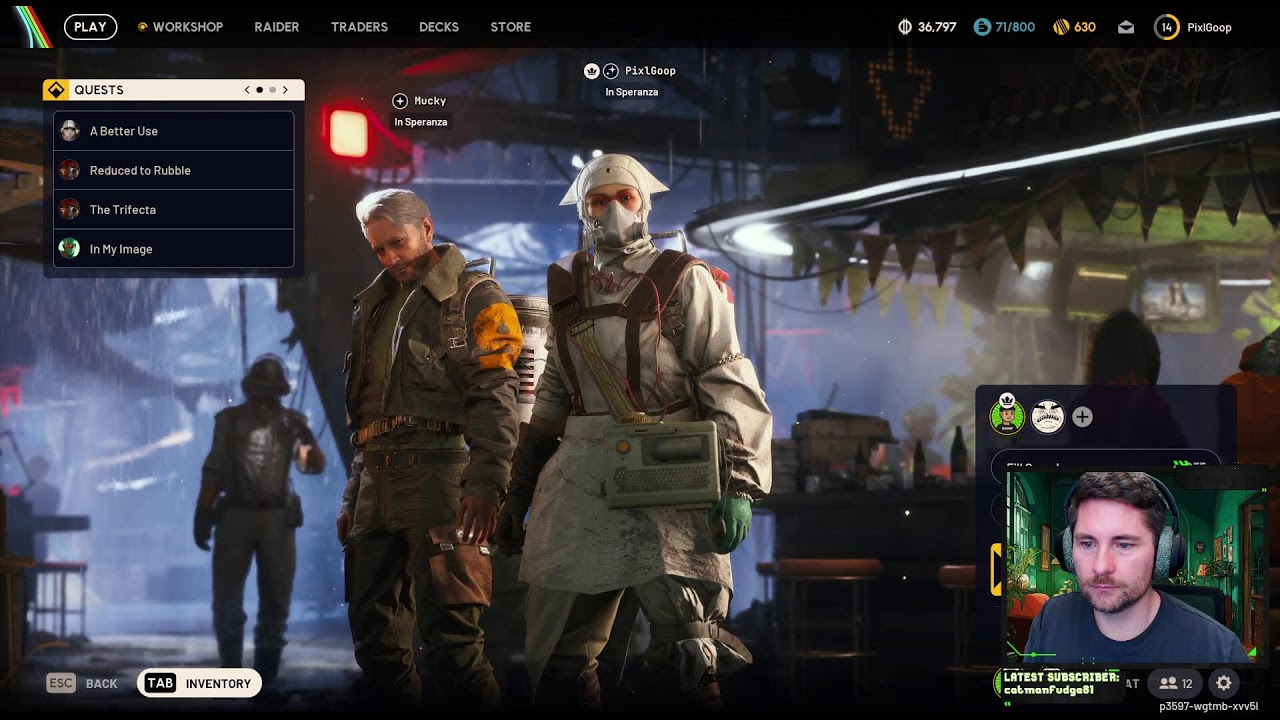Add a party member with plus button
Screen dimensions: 1280x720
1082,417
